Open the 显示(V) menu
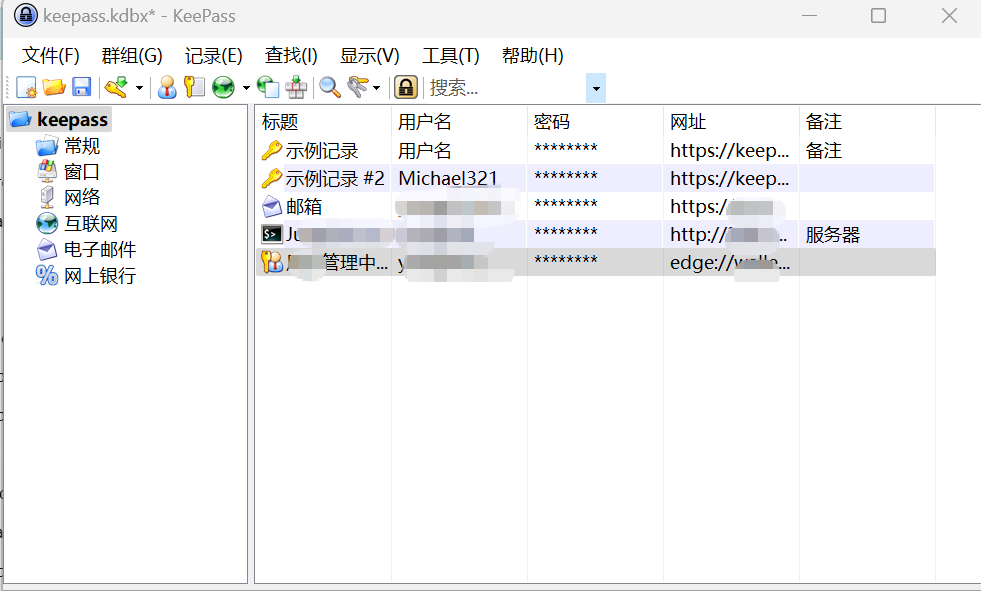981x591 pixels. click(369, 56)
